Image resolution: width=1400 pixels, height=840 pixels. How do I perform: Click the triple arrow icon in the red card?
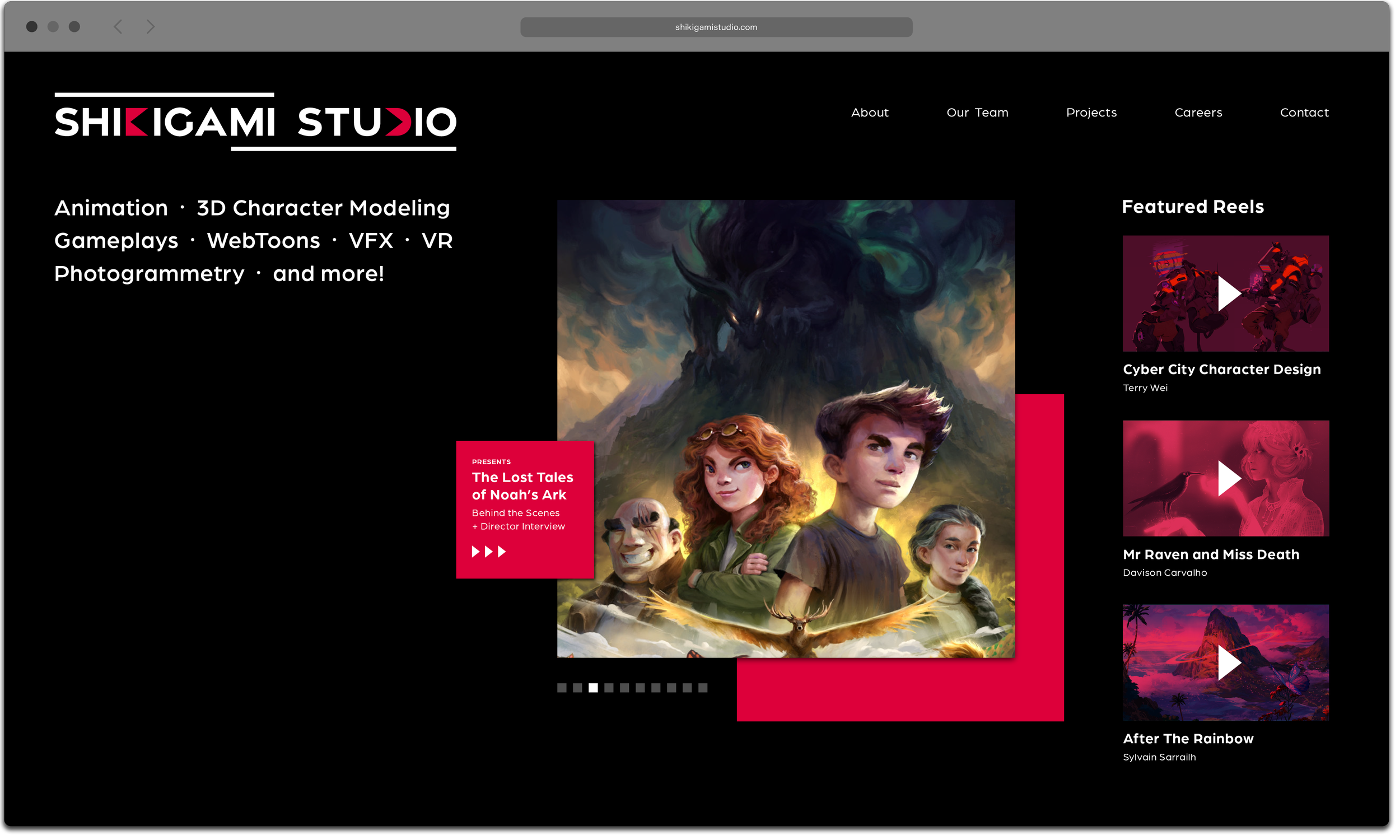tap(489, 552)
